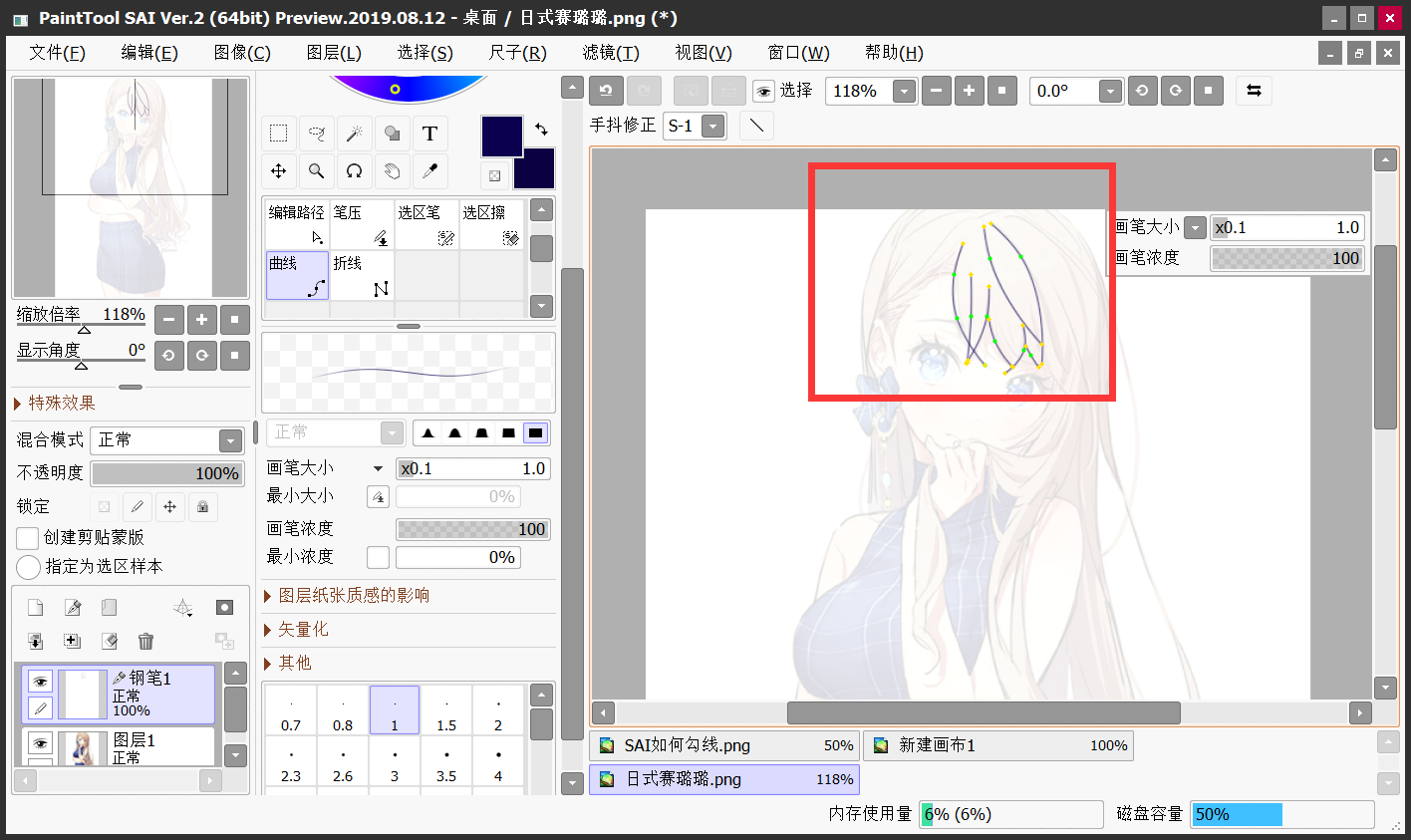The width and height of the screenshot is (1411, 840).
Task: Switch to the 新建画布1 document tab
Action: pyautogui.click(x=998, y=745)
